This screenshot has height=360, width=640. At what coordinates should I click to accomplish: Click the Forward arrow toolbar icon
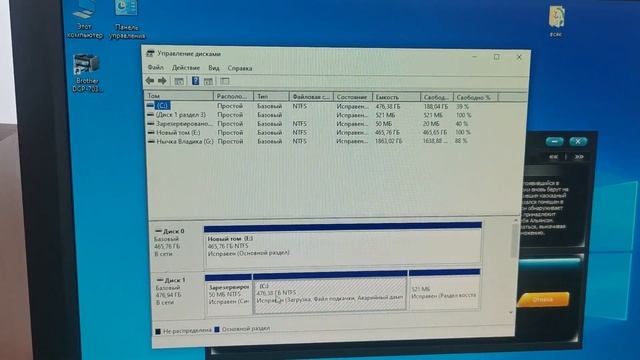(x=162, y=81)
